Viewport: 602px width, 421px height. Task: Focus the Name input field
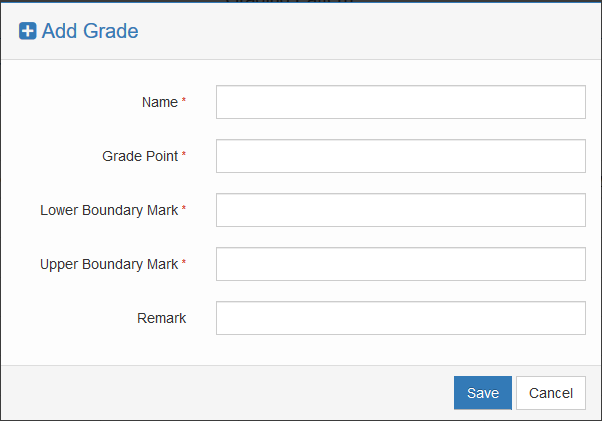click(400, 102)
